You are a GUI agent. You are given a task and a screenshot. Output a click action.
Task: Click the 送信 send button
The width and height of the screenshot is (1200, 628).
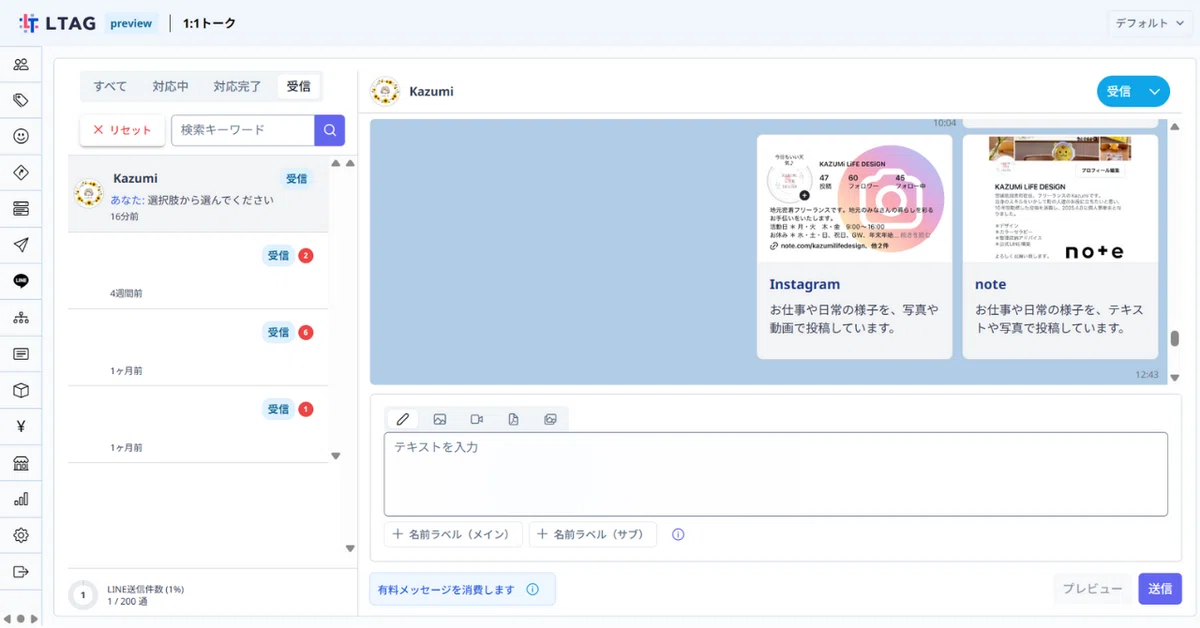click(1160, 589)
